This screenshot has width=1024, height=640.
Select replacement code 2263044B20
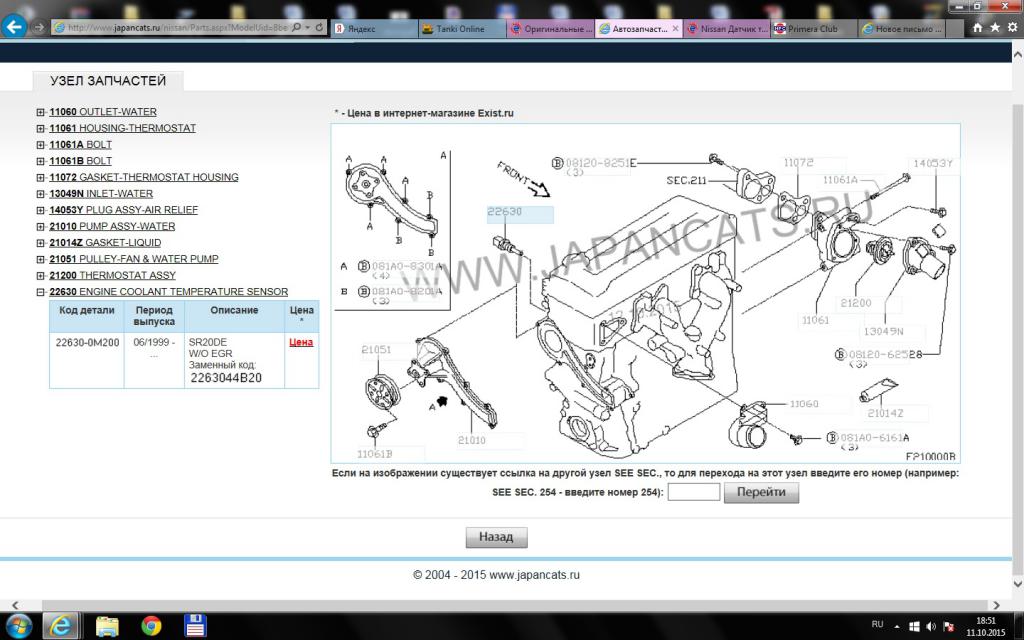(x=226, y=377)
